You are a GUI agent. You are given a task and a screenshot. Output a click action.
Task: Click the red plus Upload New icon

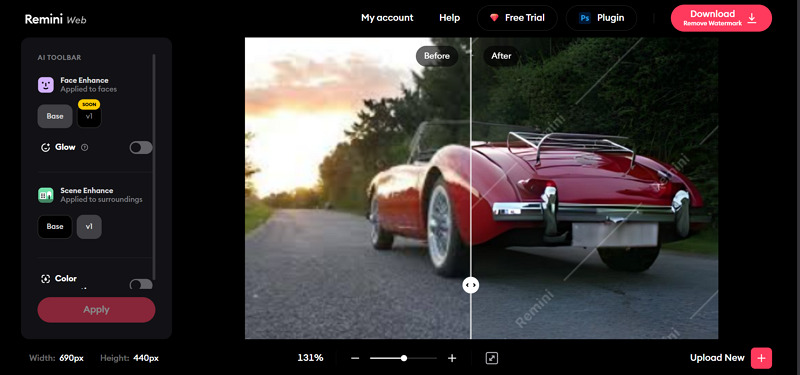761,358
